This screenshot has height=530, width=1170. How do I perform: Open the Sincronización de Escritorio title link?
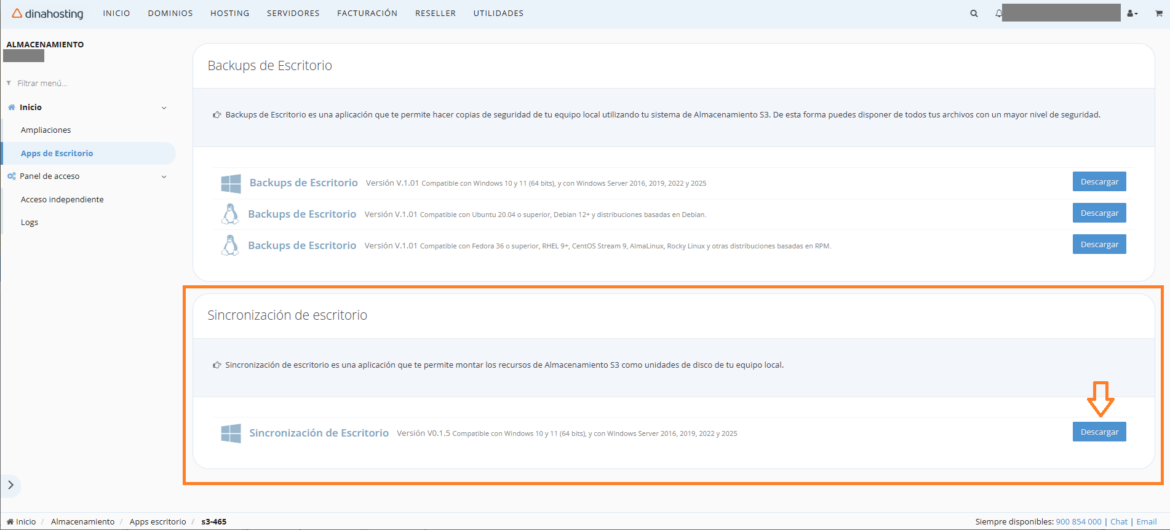click(x=319, y=433)
